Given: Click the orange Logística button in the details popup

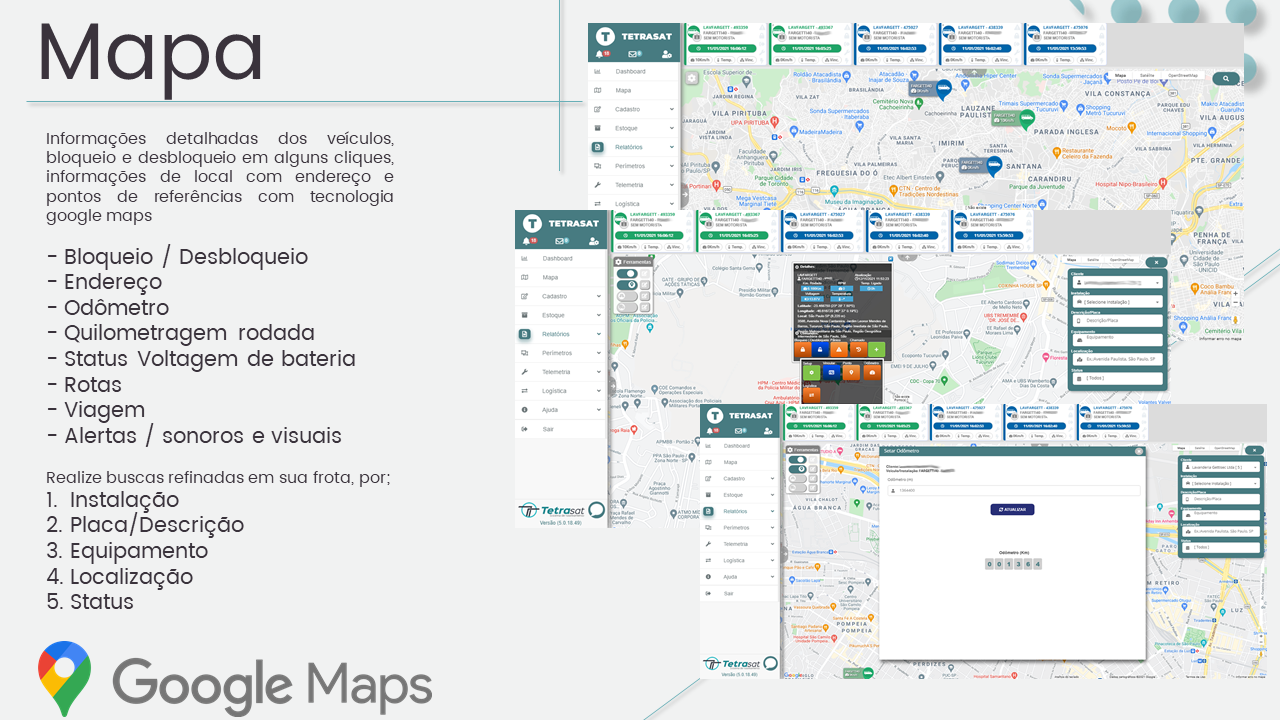Looking at the screenshot, I should [x=811, y=393].
